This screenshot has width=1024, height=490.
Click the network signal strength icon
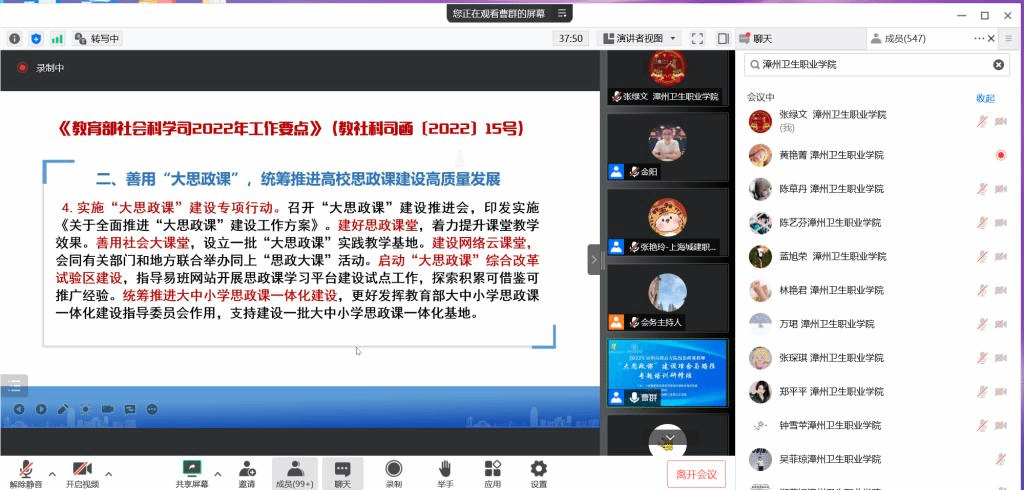coord(57,38)
